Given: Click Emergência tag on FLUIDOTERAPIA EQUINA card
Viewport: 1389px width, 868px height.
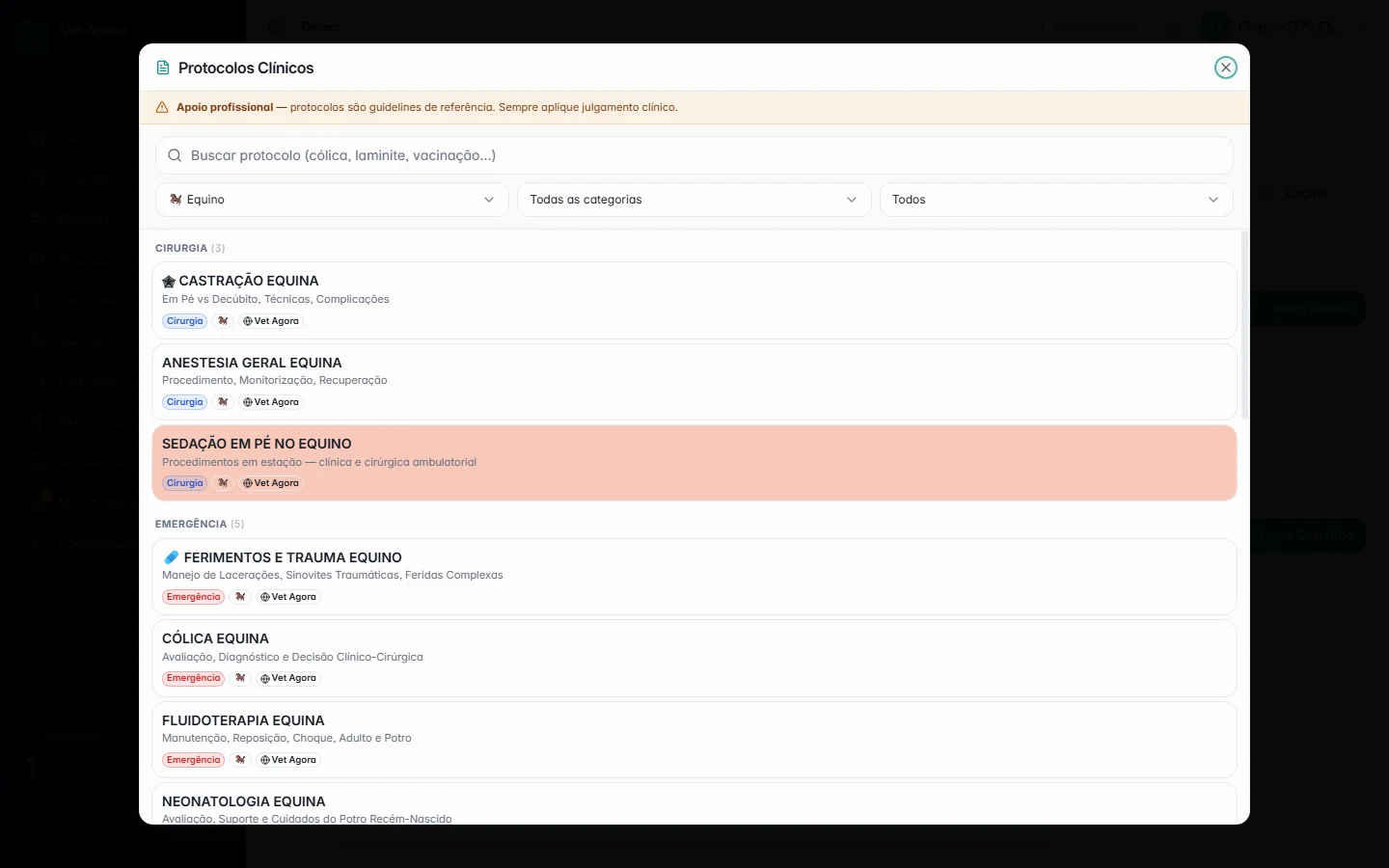Looking at the screenshot, I should pyautogui.click(x=193, y=760).
